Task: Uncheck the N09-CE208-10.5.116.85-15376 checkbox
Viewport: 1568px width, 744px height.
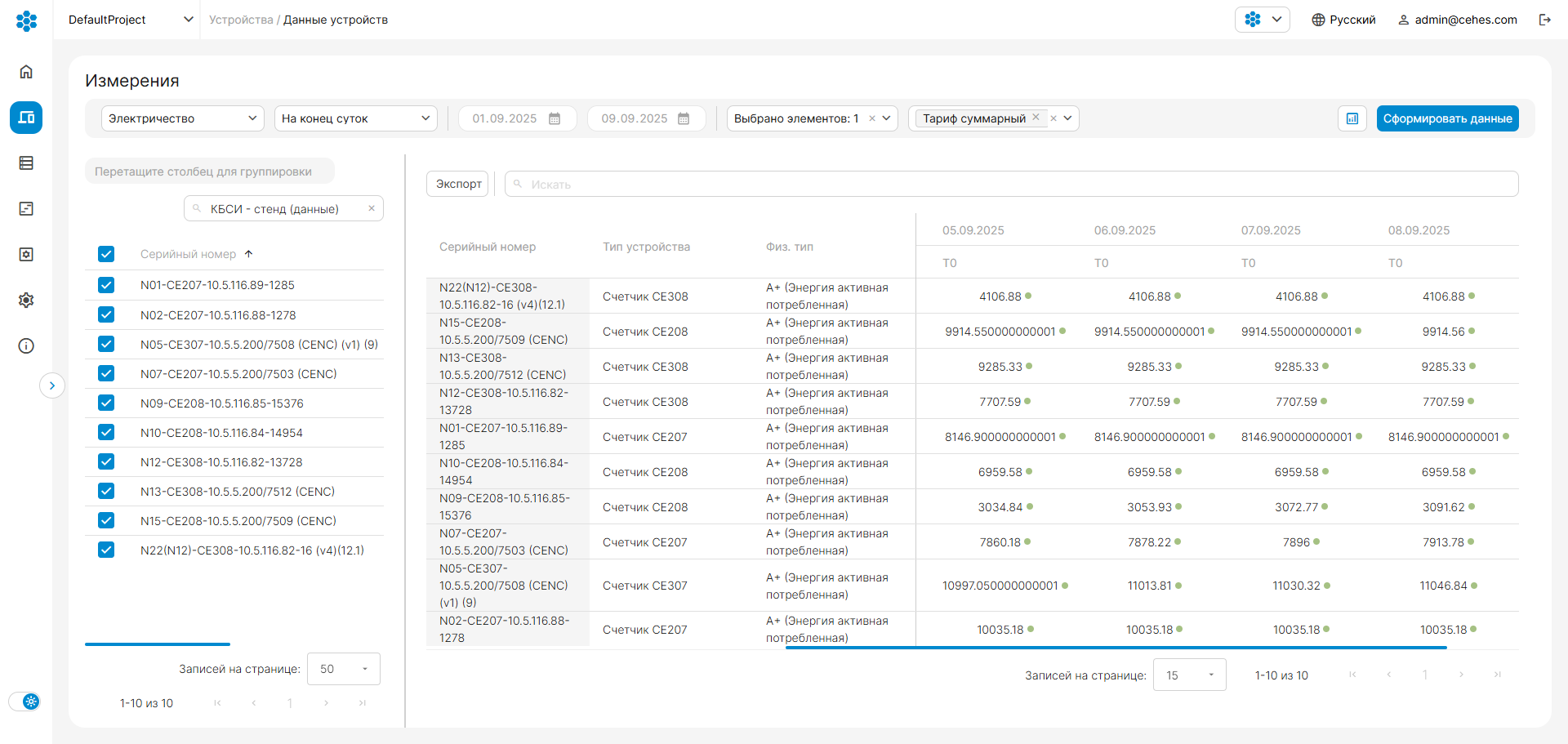Action: [x=106, y=403]
